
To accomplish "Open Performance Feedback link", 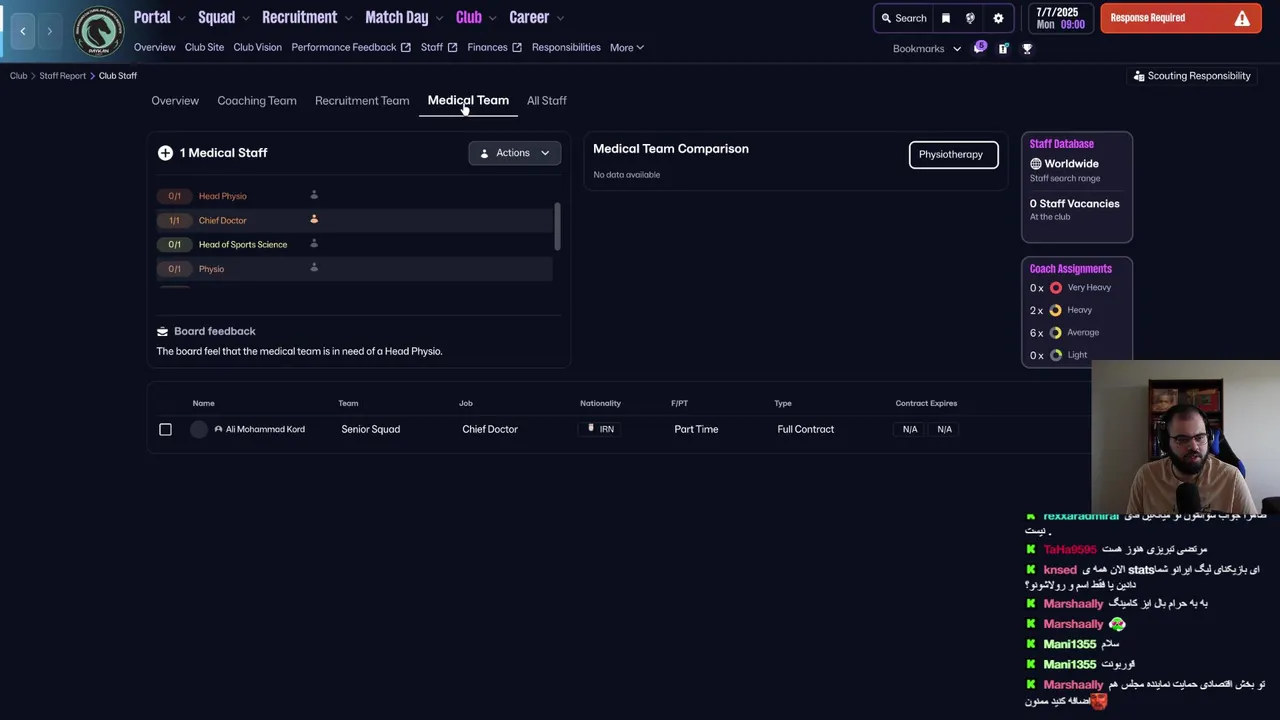I will (x=351, y=47).
